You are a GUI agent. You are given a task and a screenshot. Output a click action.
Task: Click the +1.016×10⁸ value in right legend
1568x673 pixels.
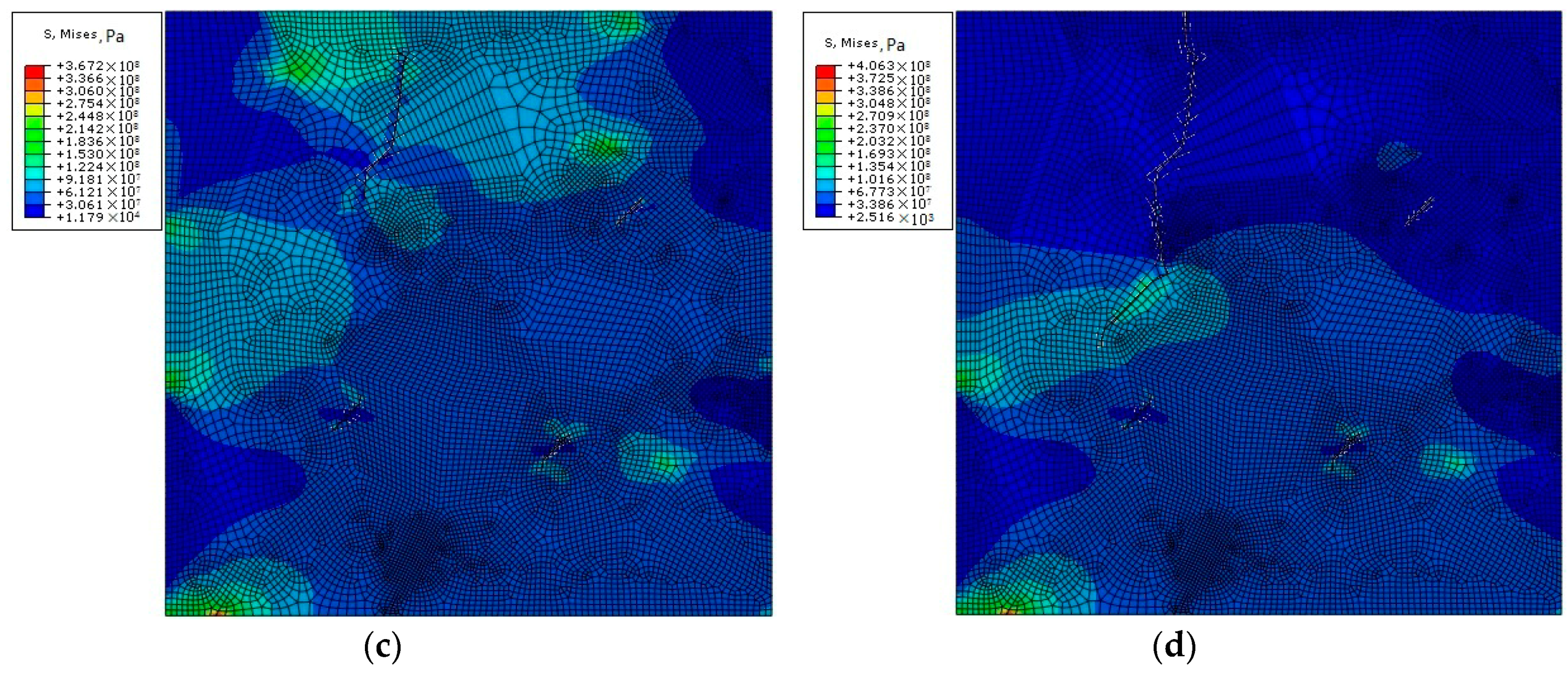coord(889,179)
